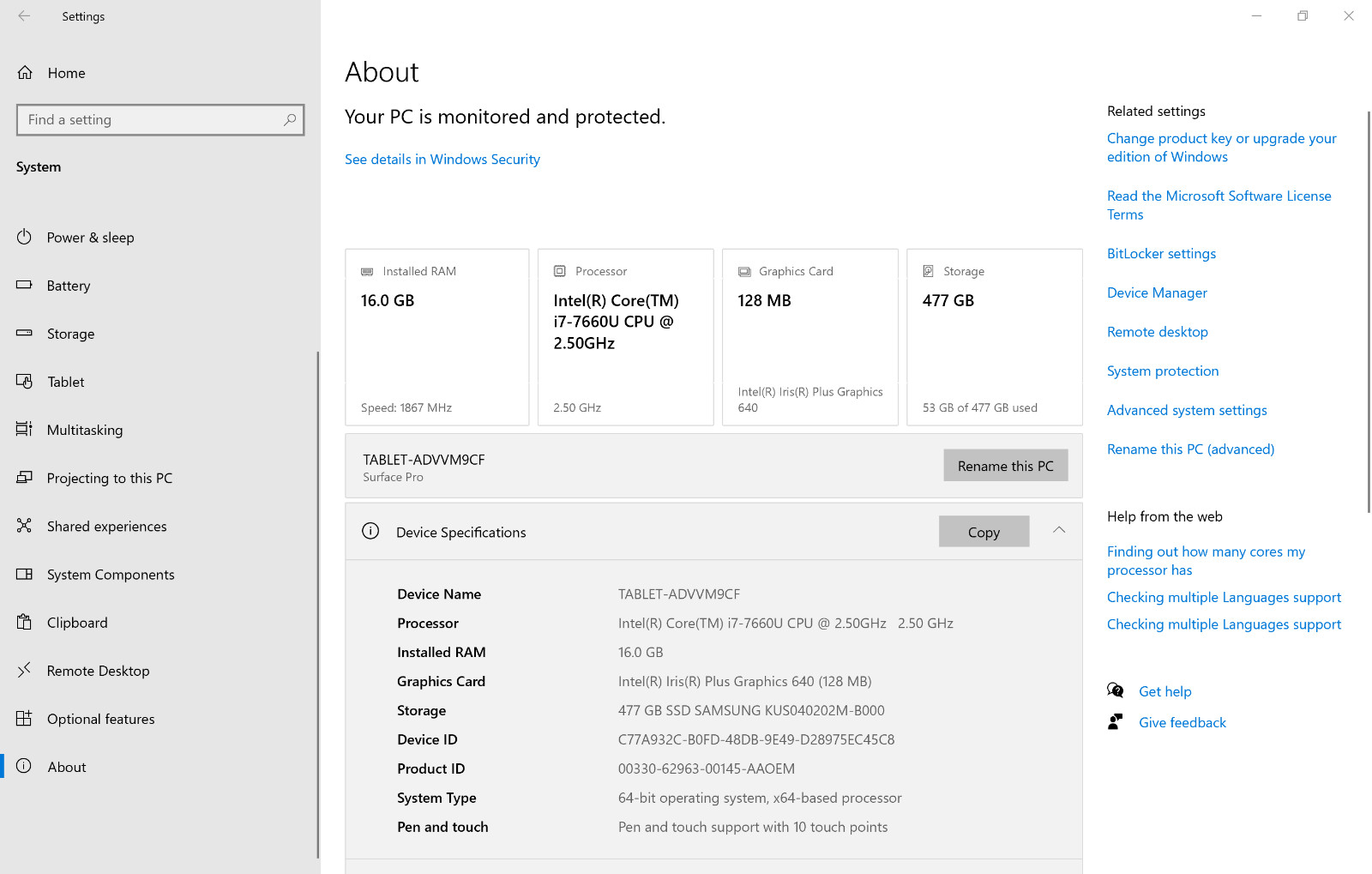Copy the device specifications
Screen dimensions: 1372x874
984,532
